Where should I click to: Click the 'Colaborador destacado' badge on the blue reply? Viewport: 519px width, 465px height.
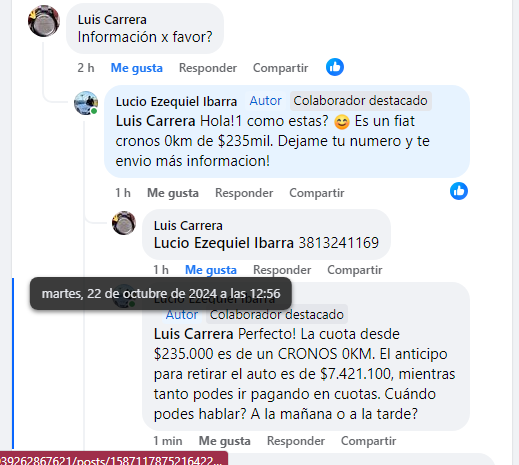click(x=360, y=101)
